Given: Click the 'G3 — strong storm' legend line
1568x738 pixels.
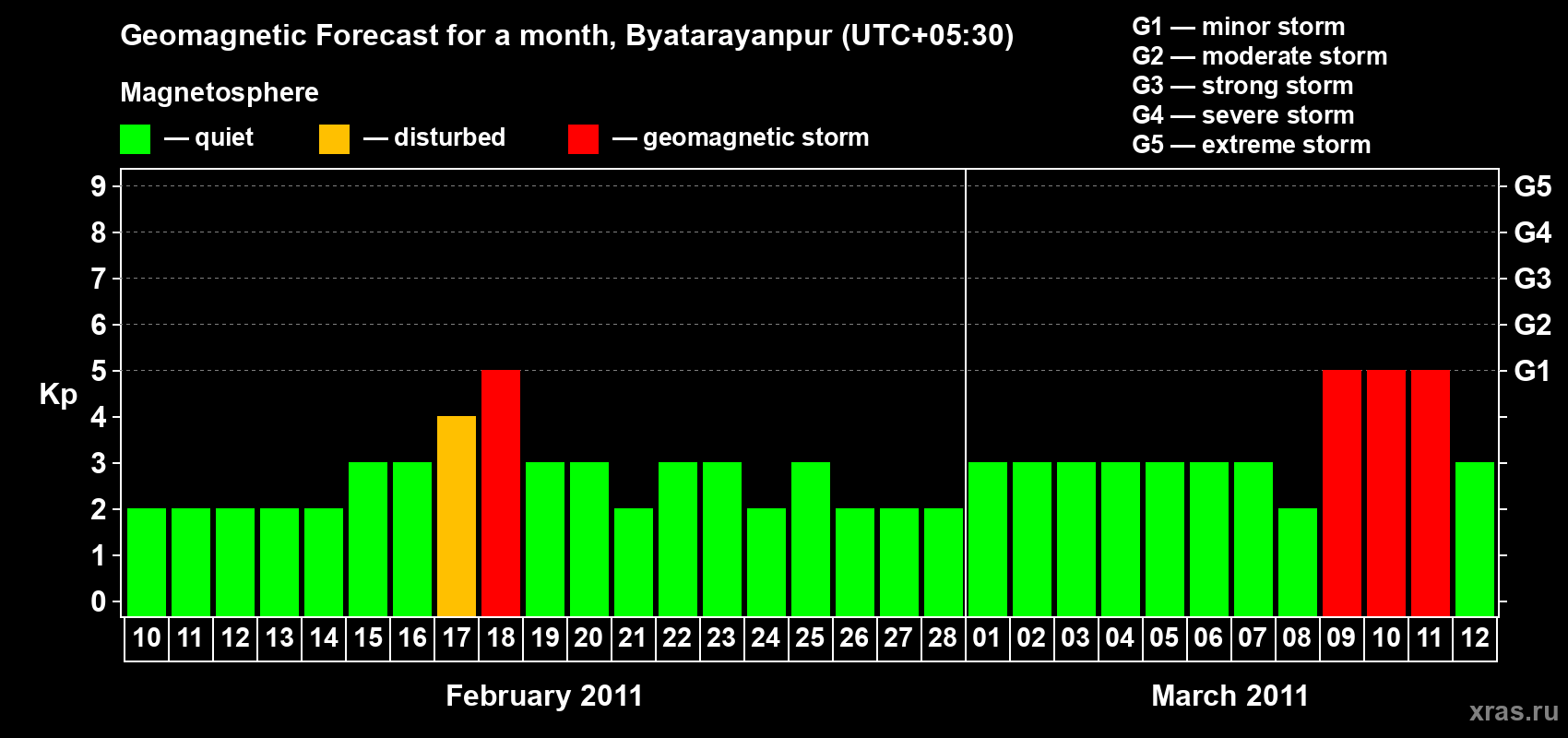Looking at the screenshot, I should 1243,86.
